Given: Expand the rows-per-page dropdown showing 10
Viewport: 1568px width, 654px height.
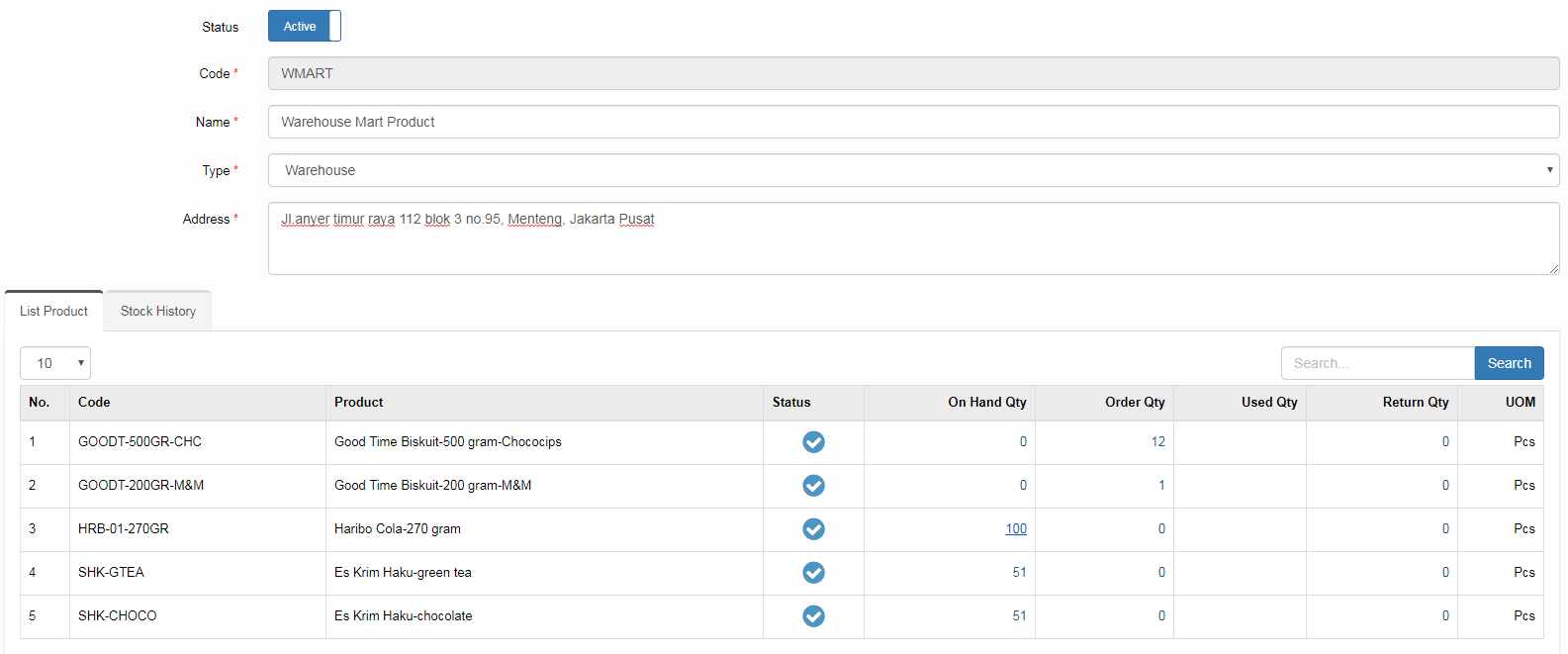Looking at the screenshot, I should tap(55, 363).
